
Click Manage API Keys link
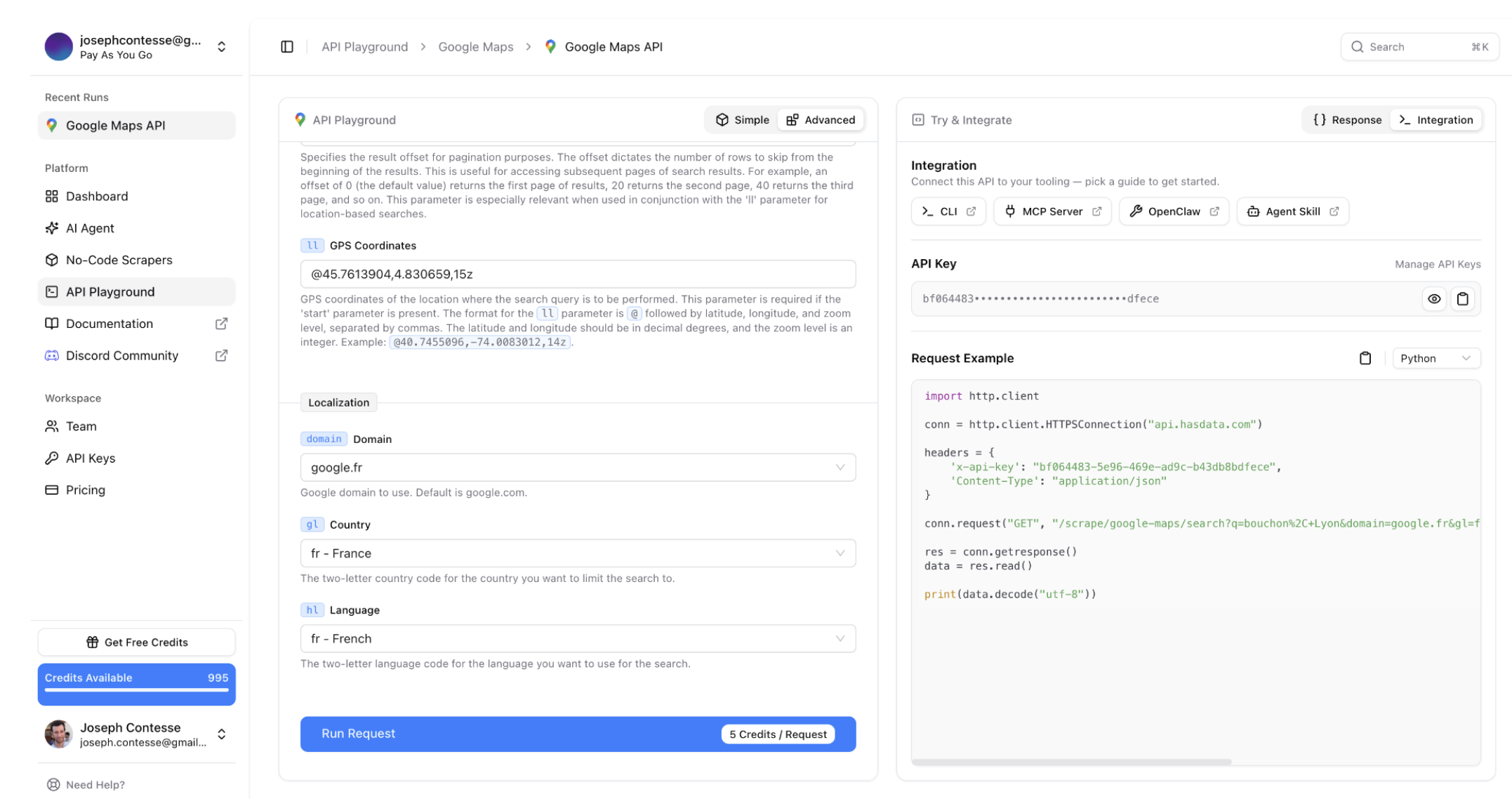click(x=1438, y=264)
